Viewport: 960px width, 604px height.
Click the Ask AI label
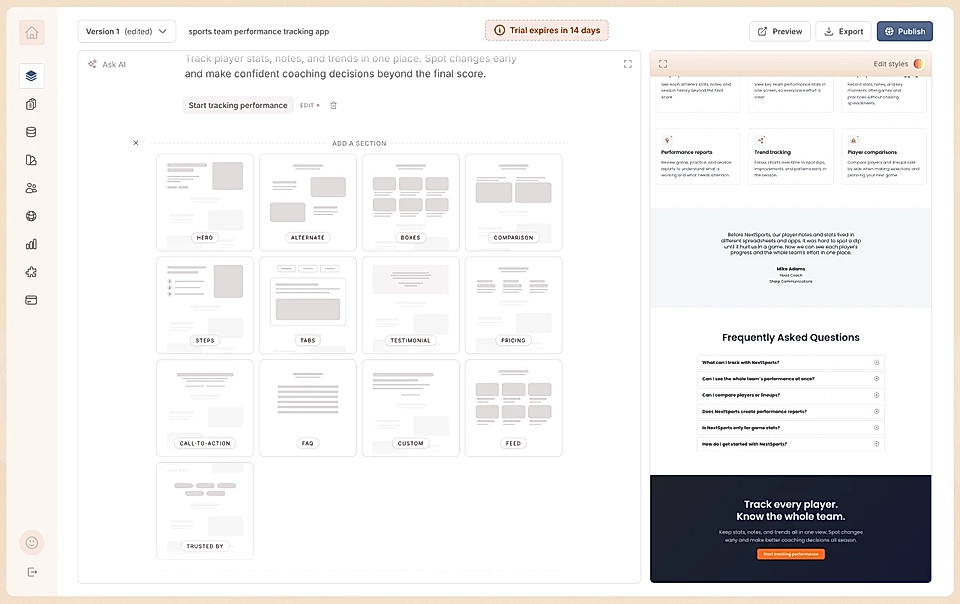tap(114, 64)
